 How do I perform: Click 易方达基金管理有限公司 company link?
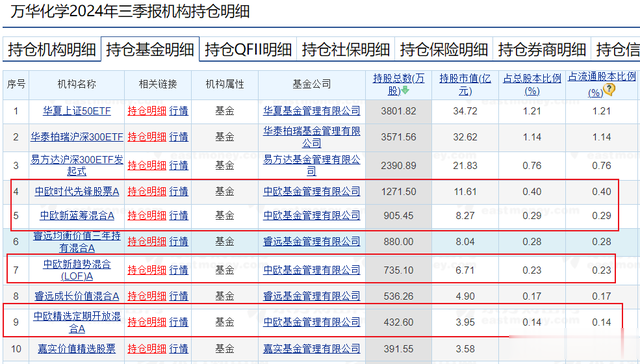point(311,165)
